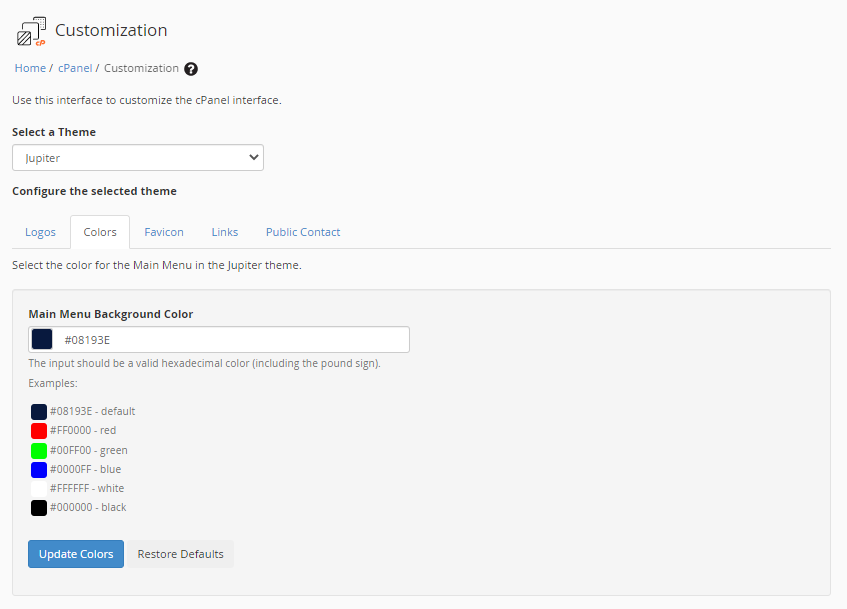Image resolution: width=847 pixels, height=609 pixels.
Task: Navigate to the cPanel breadcrumb link
Action: (x=75, y=68)
